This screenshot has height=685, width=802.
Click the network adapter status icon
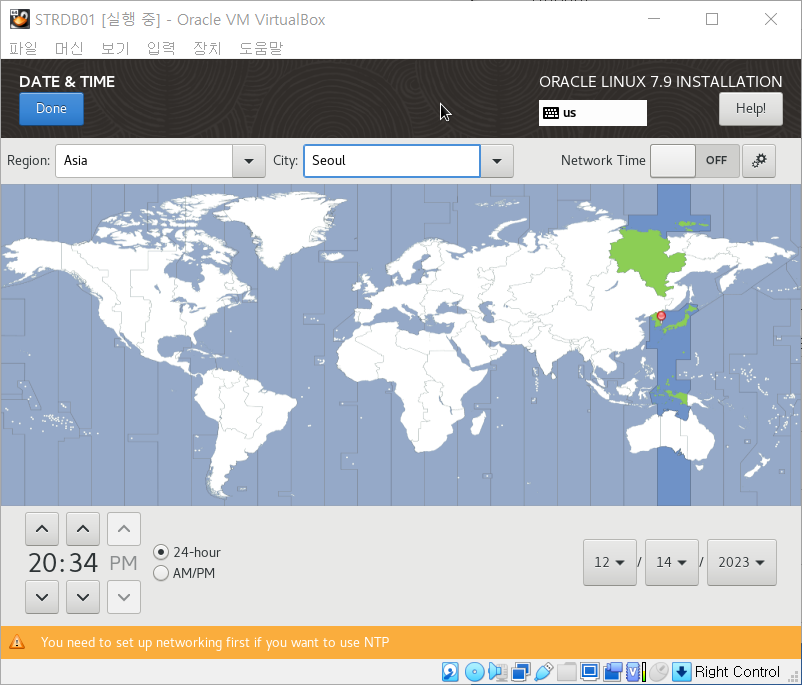521,672
